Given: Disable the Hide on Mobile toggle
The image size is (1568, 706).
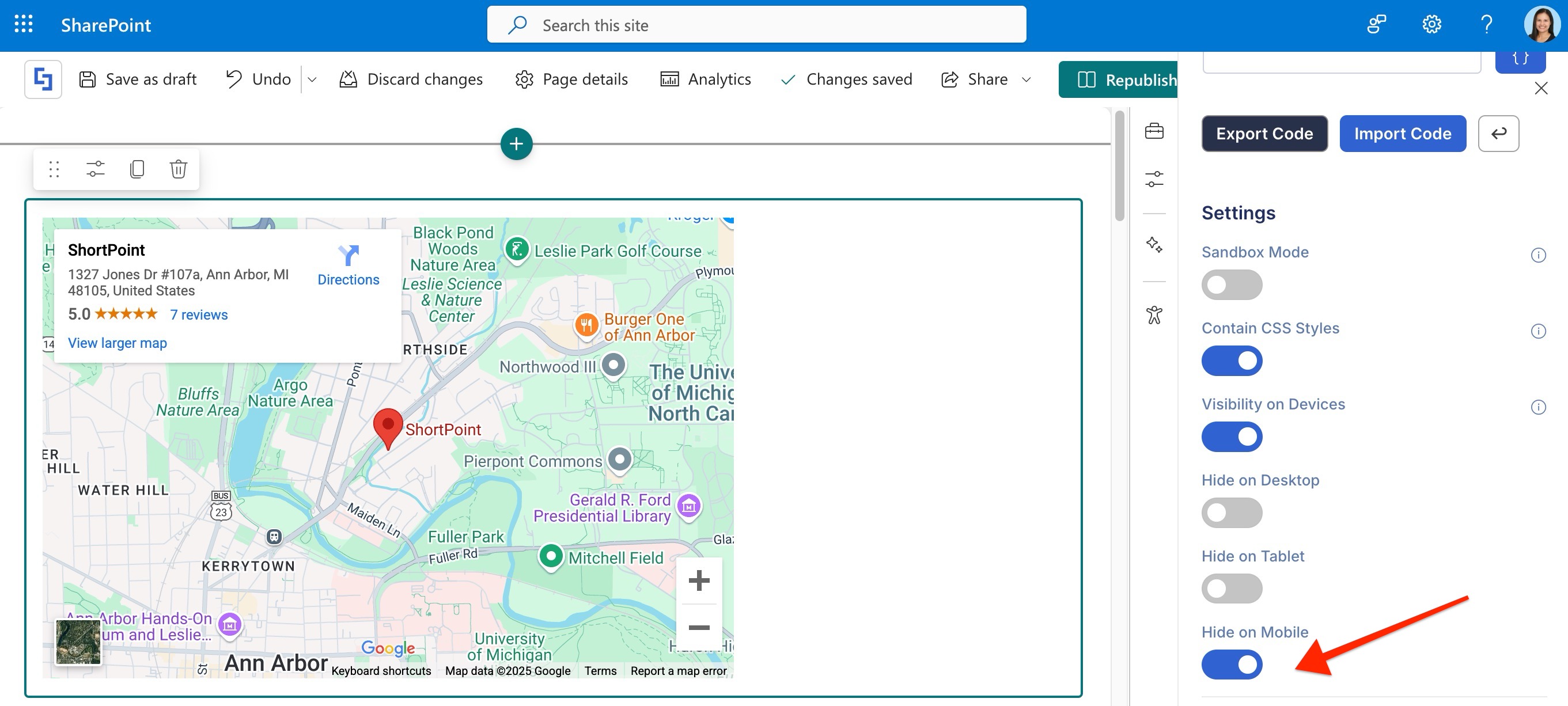Looking at the screenshot, I should click(x=1231, y=665).
